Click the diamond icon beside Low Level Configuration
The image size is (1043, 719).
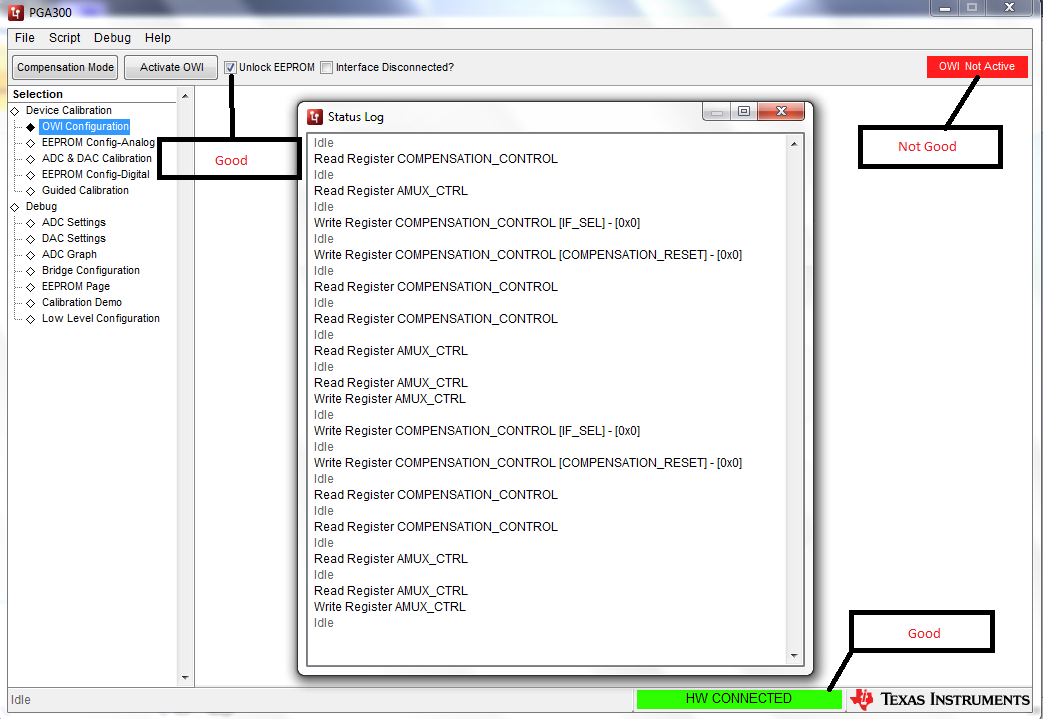[31, 319]
